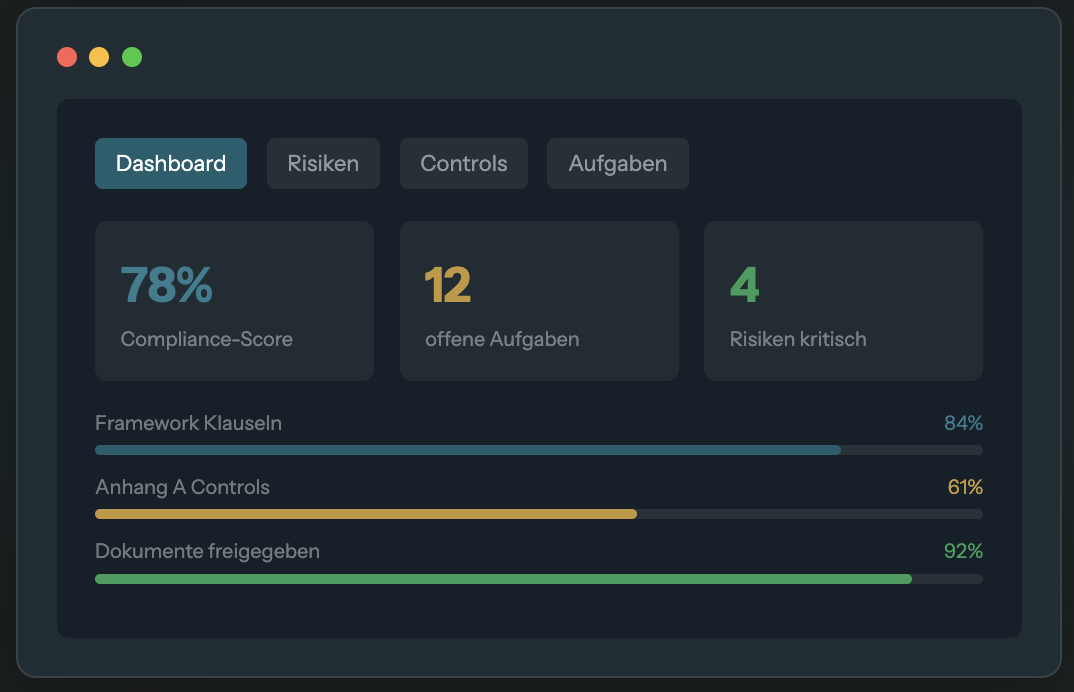Click the Dokumente freigegeben label
This screenshot has width=1074, height=692.
tap(207, 551)
